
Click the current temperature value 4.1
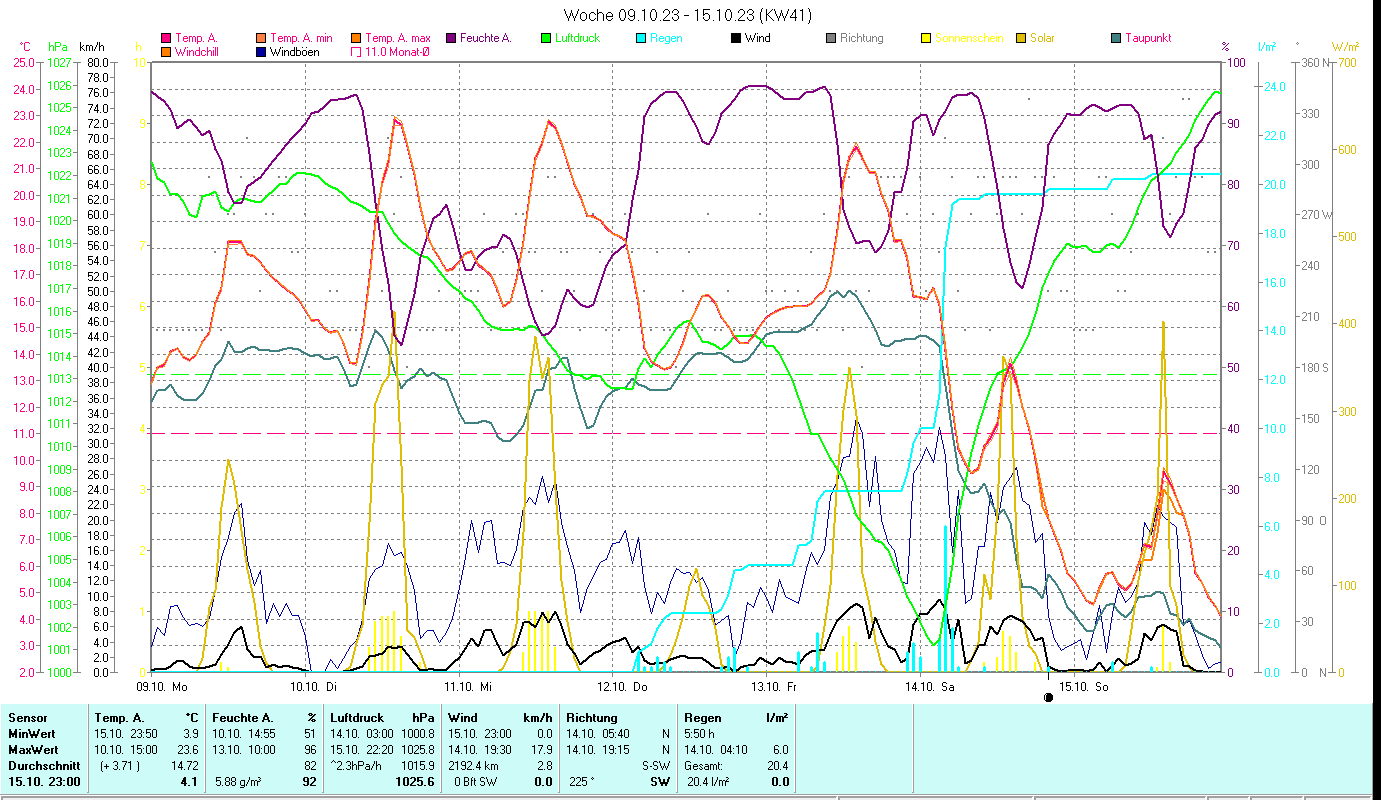(190, 782)
